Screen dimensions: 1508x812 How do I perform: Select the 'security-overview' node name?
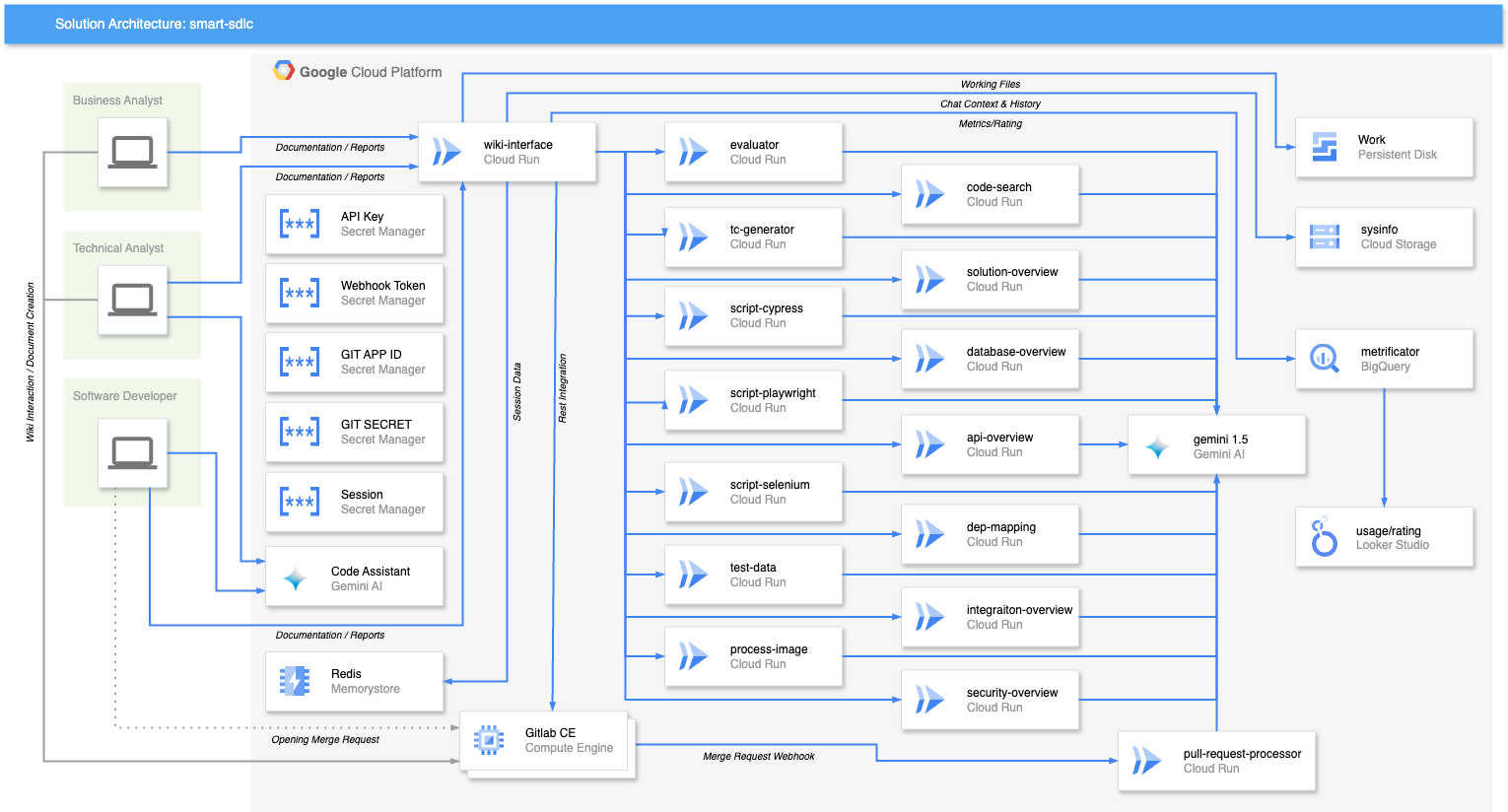tap(1012, 693)
